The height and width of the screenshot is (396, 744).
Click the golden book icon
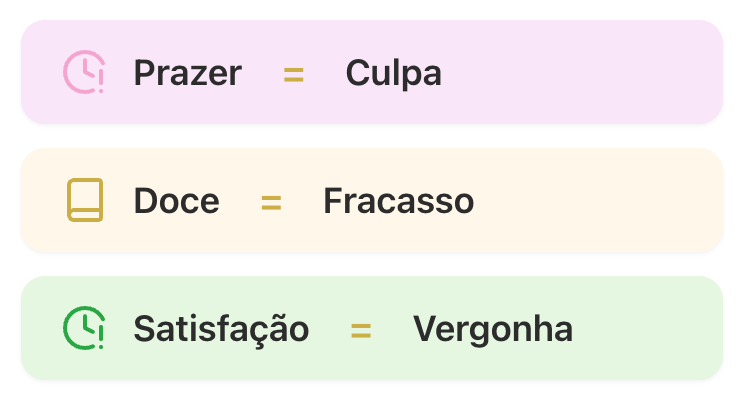point(85,200)
